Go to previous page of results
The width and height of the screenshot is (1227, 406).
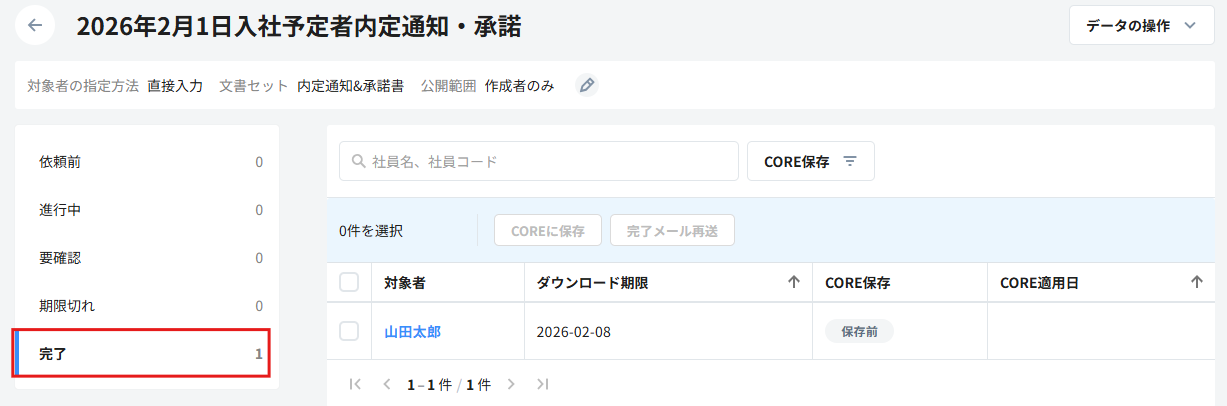(x=386, y=384)
